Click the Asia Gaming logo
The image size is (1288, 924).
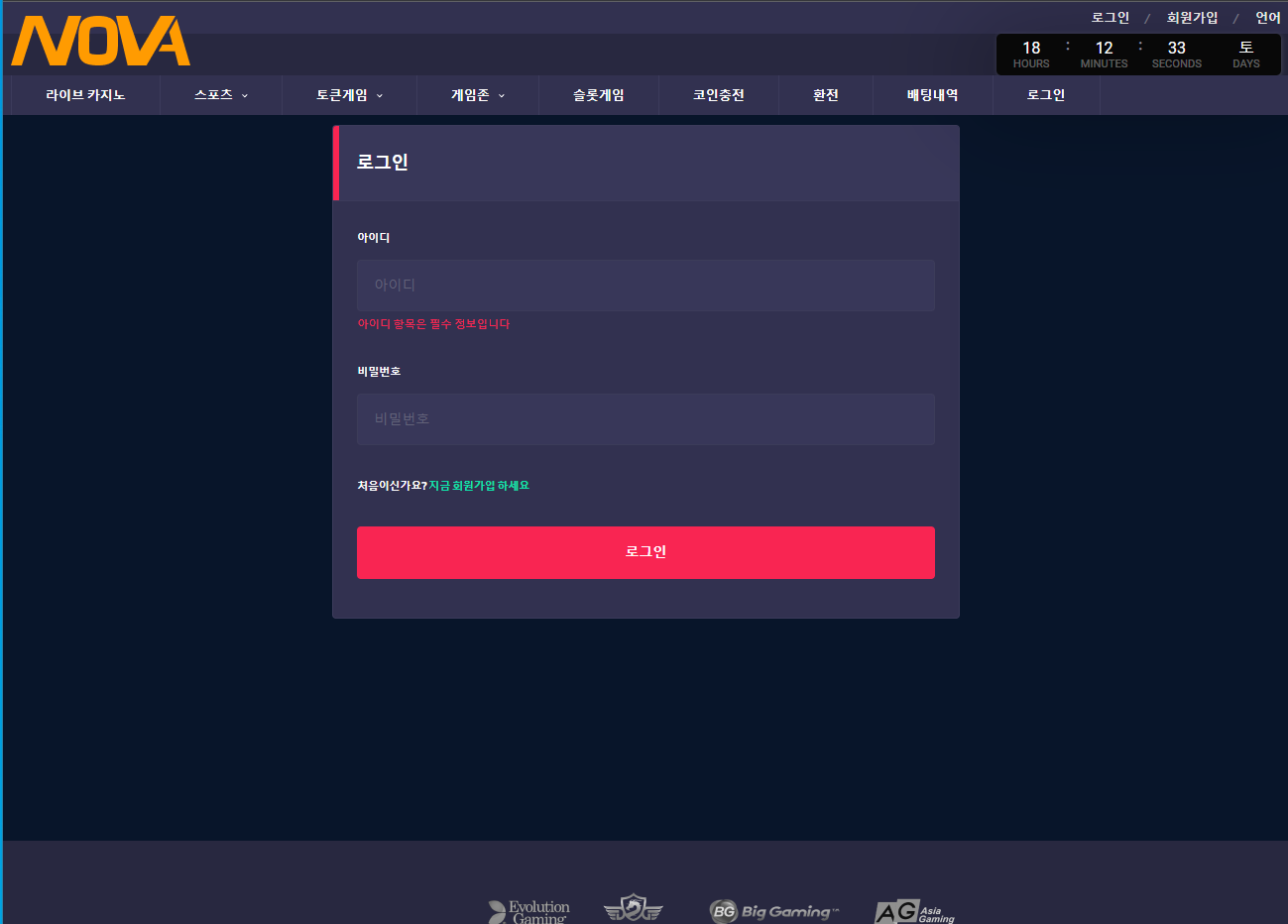[914, 911]
